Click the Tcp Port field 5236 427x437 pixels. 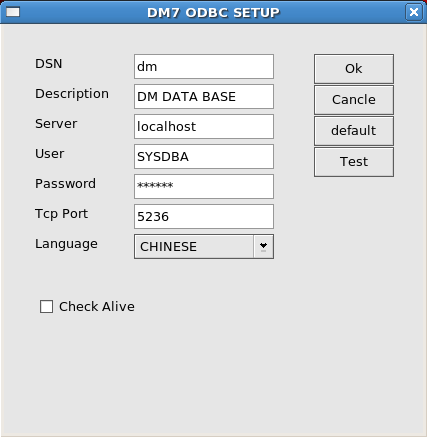[204, 217]
